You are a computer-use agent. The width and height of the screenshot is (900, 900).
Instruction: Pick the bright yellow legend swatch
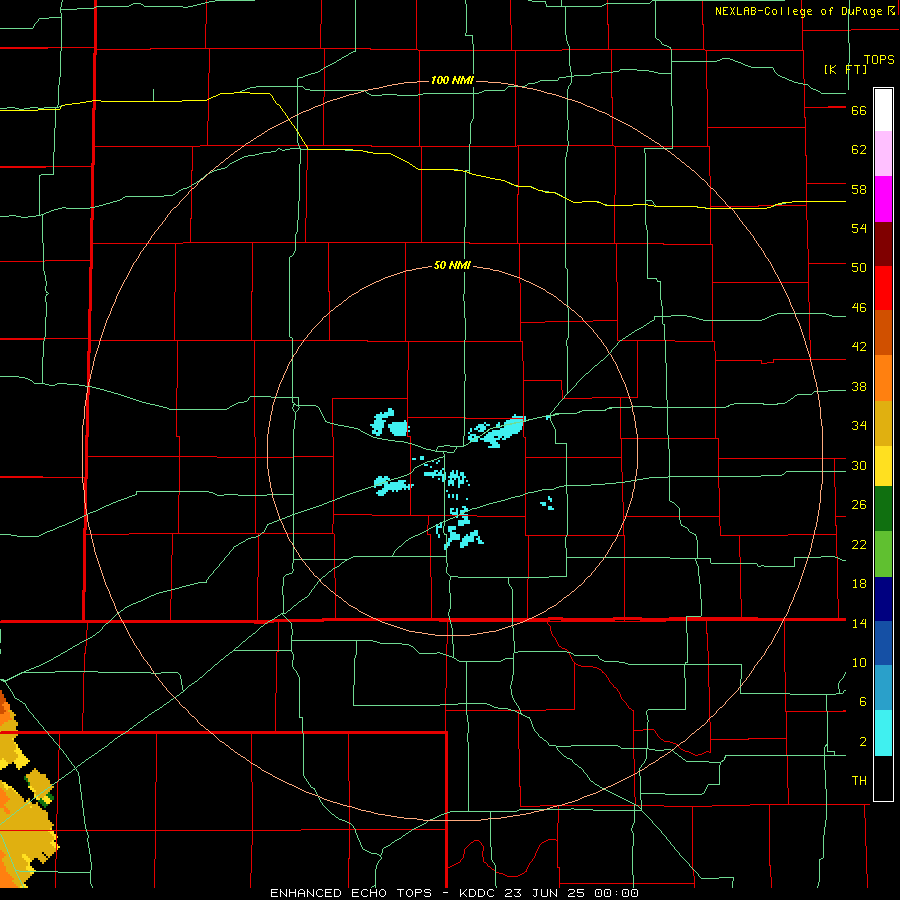click(883, 466)
